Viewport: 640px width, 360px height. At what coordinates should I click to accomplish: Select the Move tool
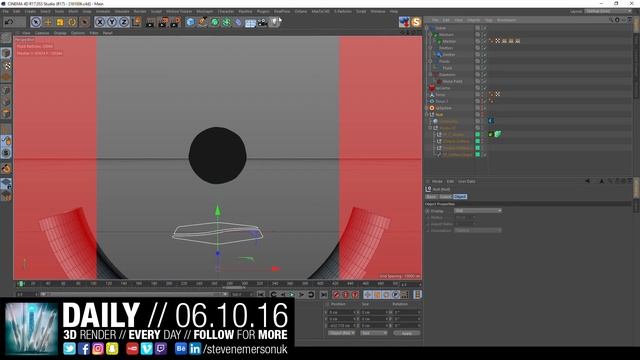(x=48, y=22)
